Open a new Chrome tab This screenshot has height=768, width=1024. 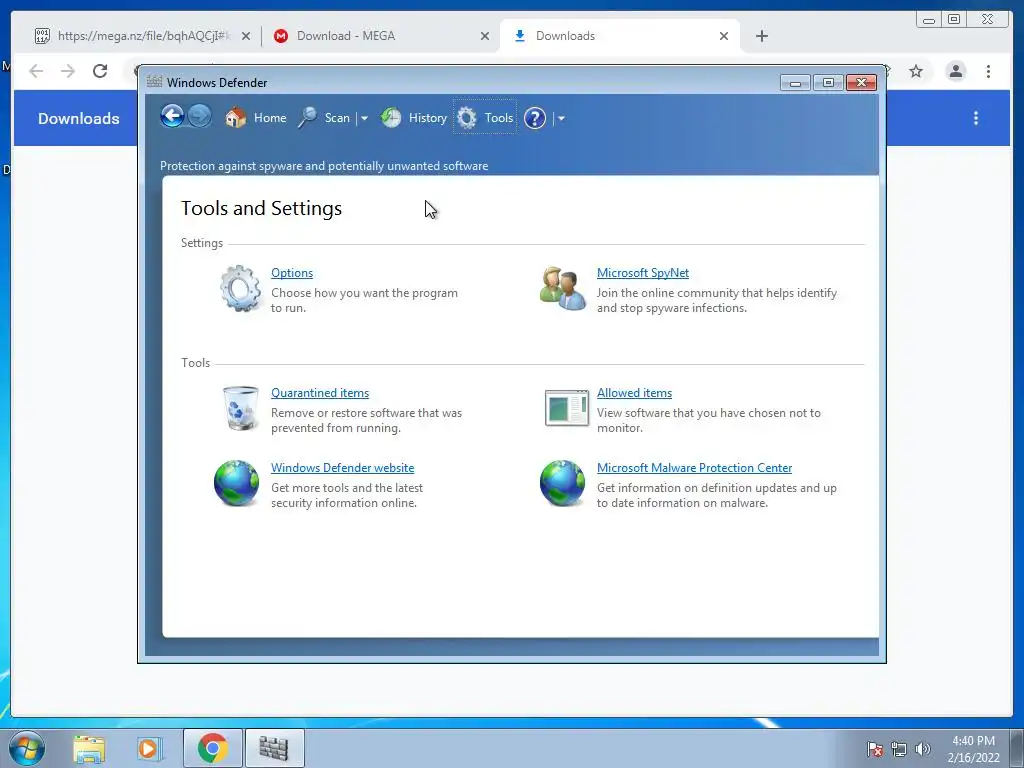pyautogui.click(x=761, y=36)
